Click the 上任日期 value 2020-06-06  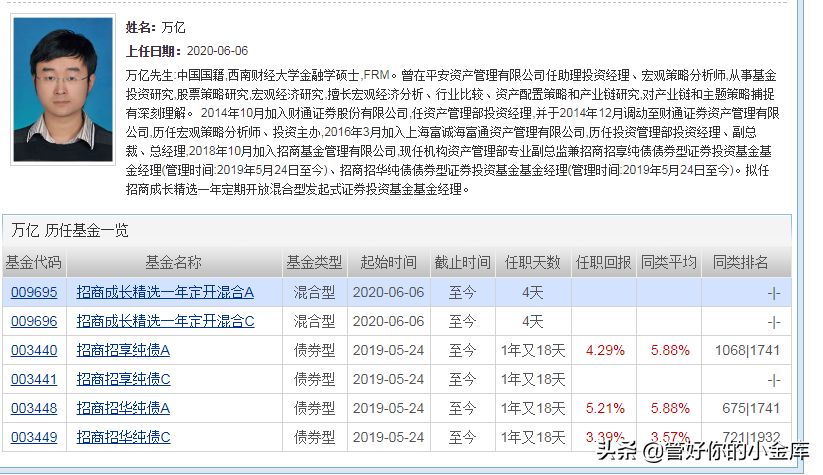(217, 51)
